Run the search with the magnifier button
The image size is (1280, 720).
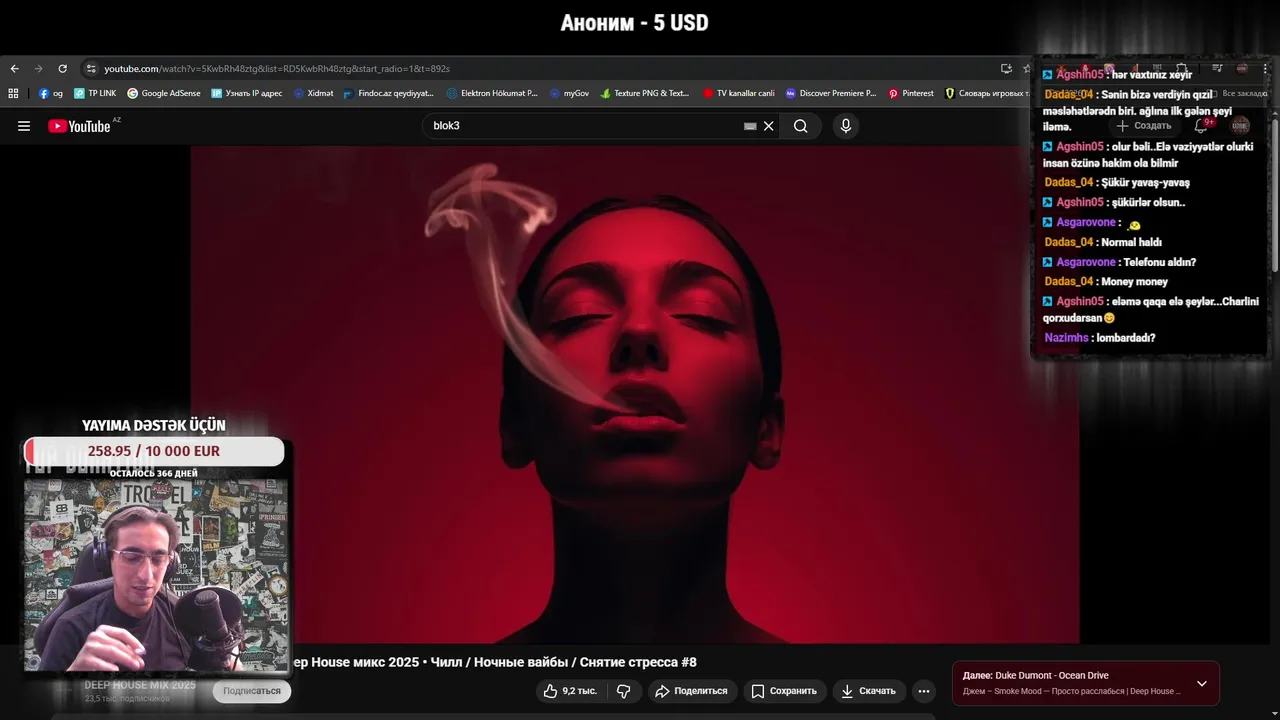click(x=801, y=126)
